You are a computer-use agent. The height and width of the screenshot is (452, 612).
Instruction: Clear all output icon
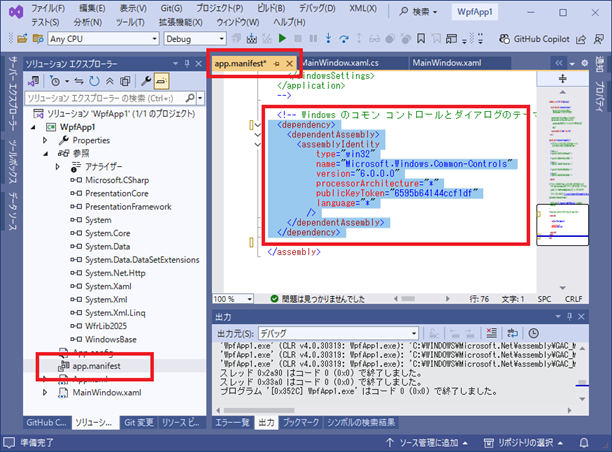pyautogui.click(x=491, y=333)
